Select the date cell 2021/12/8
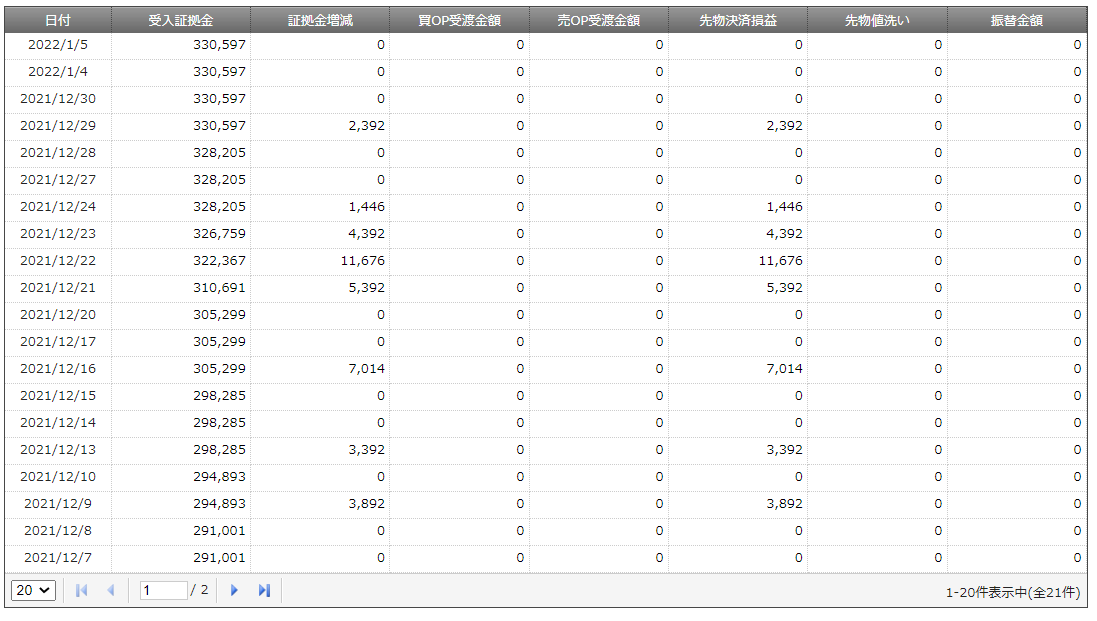Image resolution: width=1097 pixels, height=621 pixels. click(58, 531)
